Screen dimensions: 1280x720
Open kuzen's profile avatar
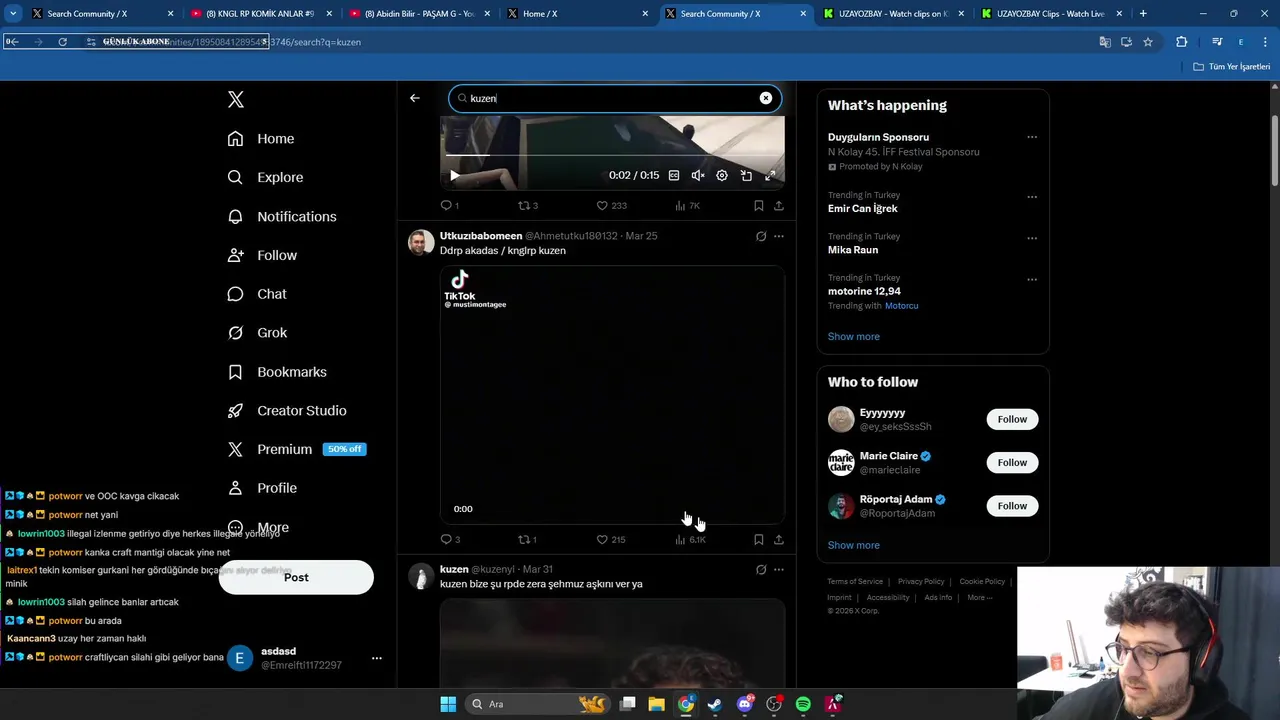click(x=421, y=577)
